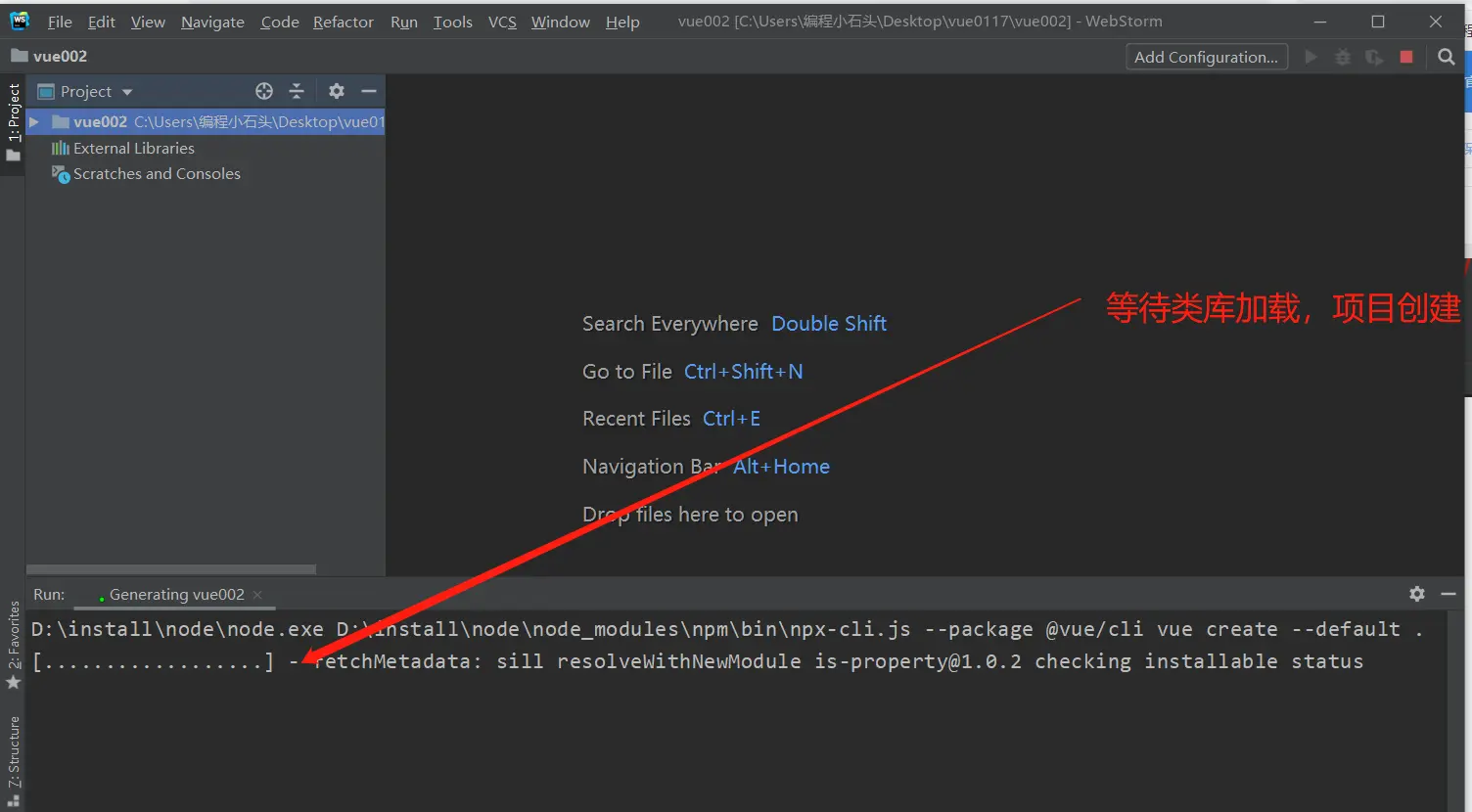
Task: Click the Double Shift shortcut hint
Action: 829,324
